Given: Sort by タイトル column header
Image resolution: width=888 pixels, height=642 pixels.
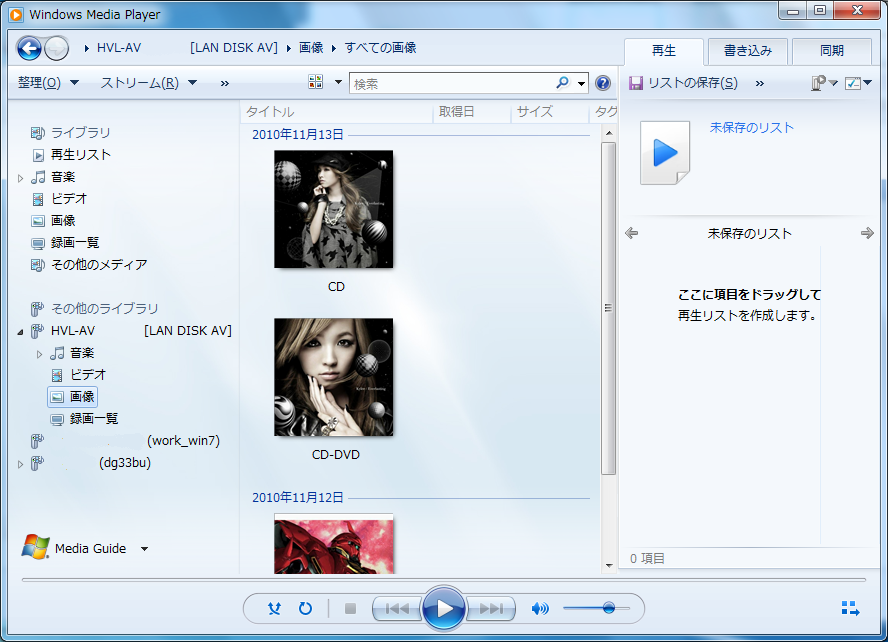Looking at the screenshot, I should (x=337, y=112).
